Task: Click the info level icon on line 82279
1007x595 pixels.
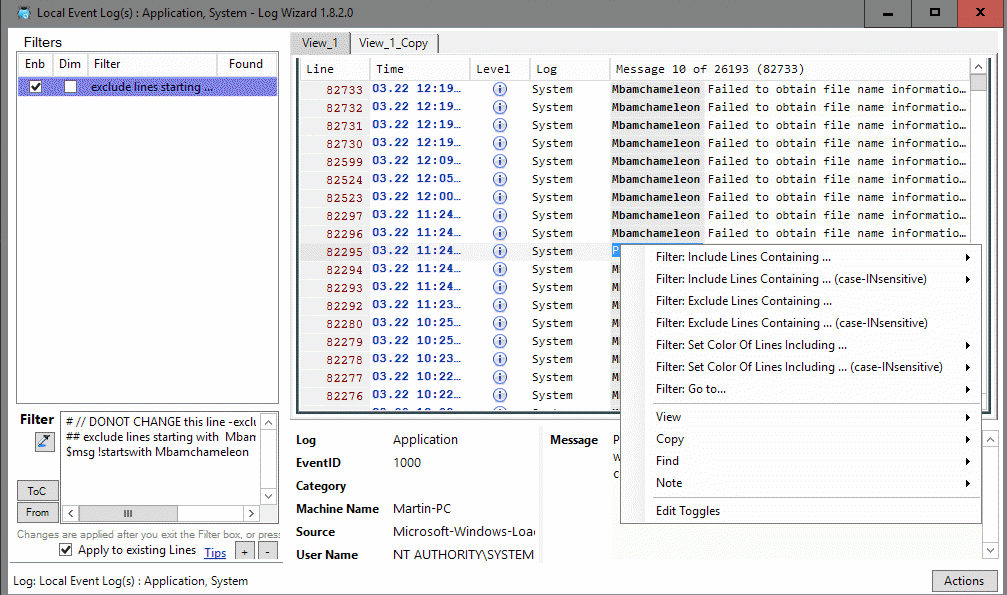Action: click(500, 341)
